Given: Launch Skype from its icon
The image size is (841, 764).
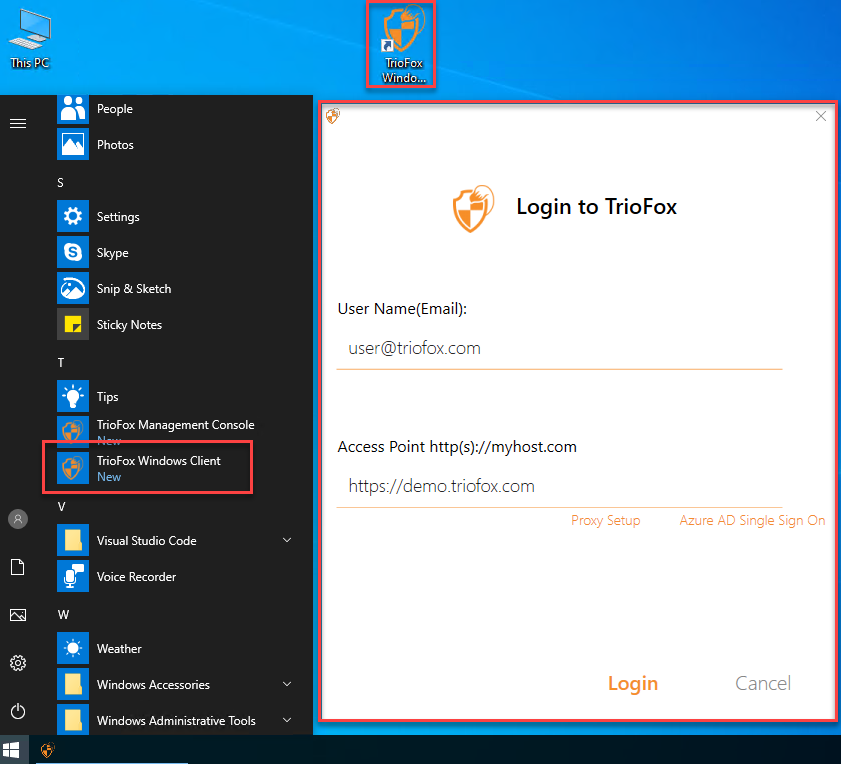Looking at the screenshot, I should tap(73, 252).
